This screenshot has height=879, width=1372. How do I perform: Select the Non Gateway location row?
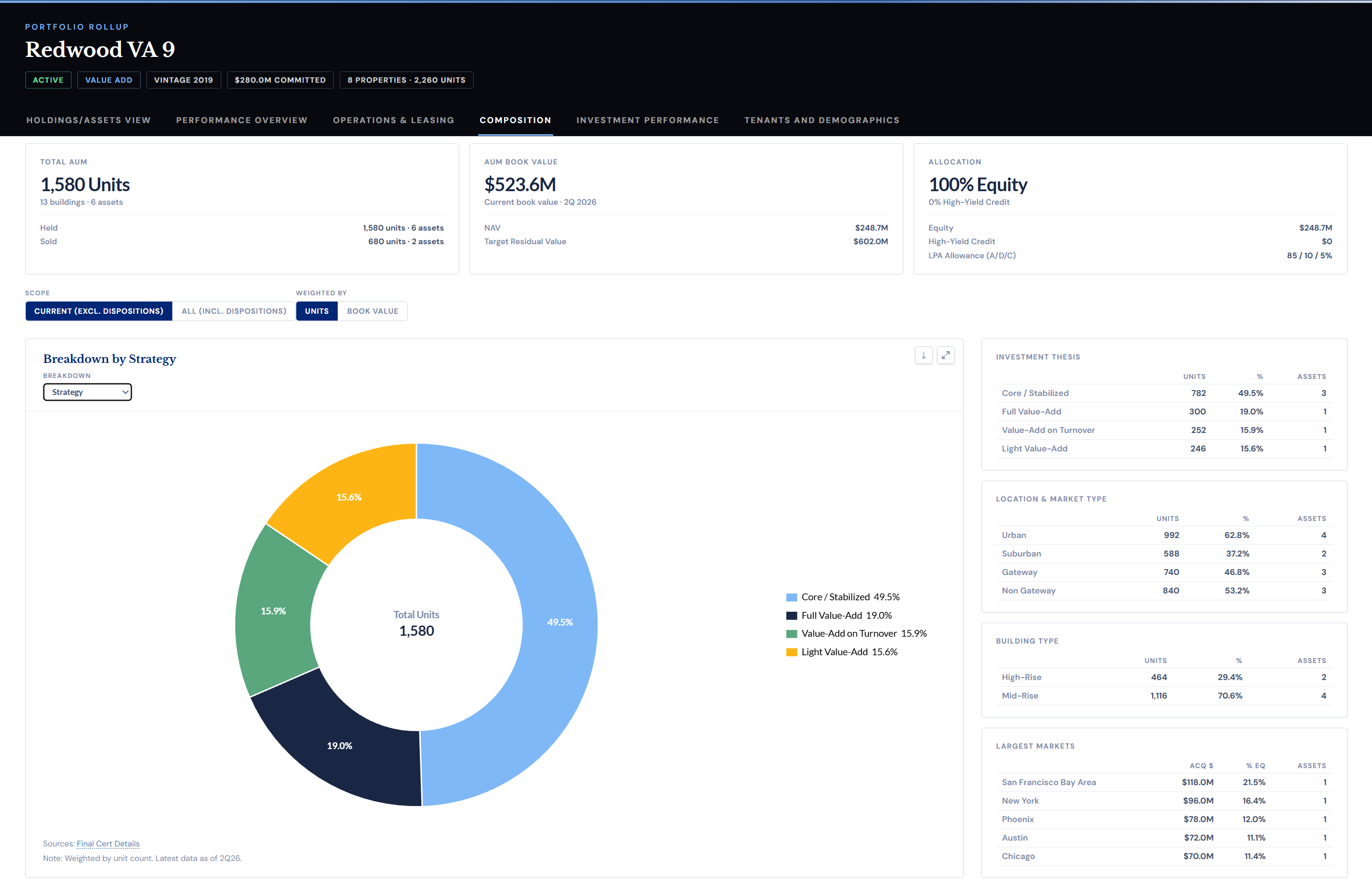(x=1164, y=591)
